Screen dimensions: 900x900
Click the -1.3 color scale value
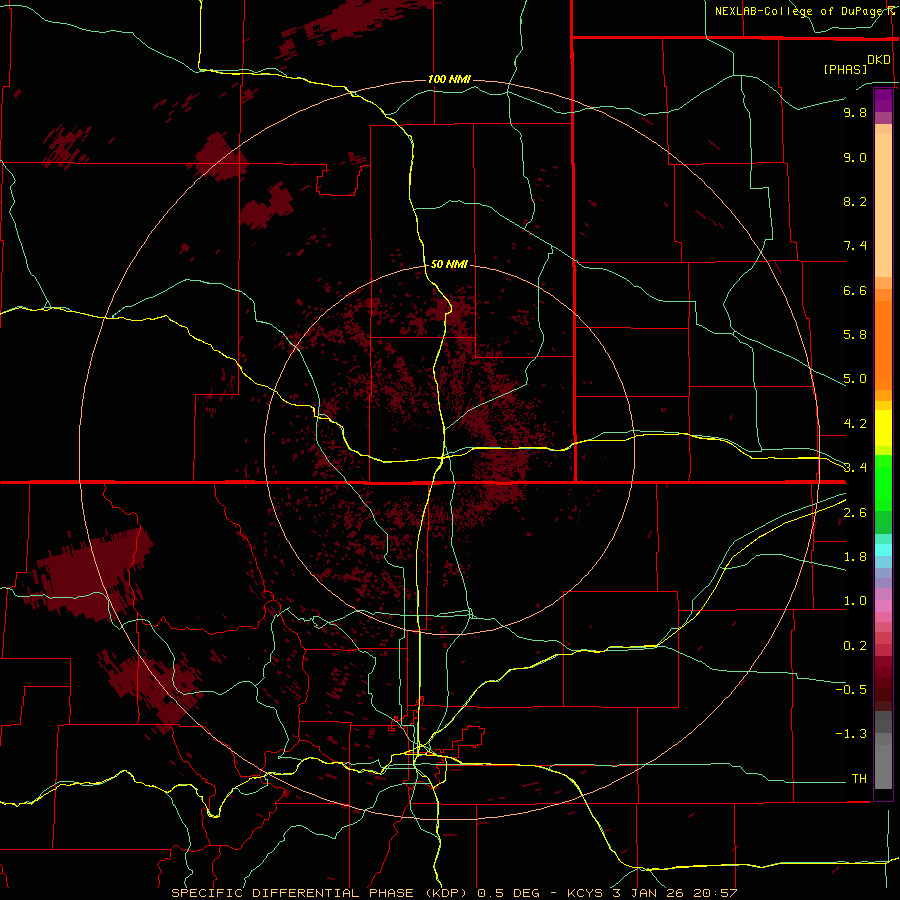pos(851,734)
